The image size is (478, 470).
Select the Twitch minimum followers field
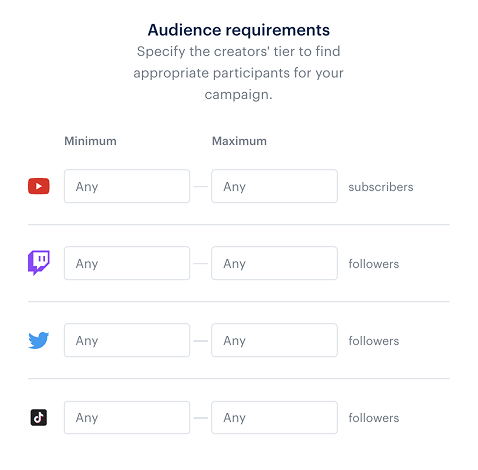click(127, 263)
